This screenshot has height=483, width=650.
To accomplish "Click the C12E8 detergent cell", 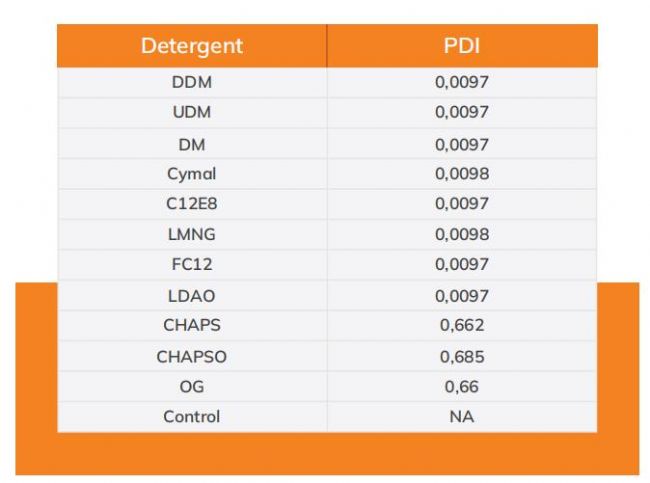I will [x=191, y=204].
